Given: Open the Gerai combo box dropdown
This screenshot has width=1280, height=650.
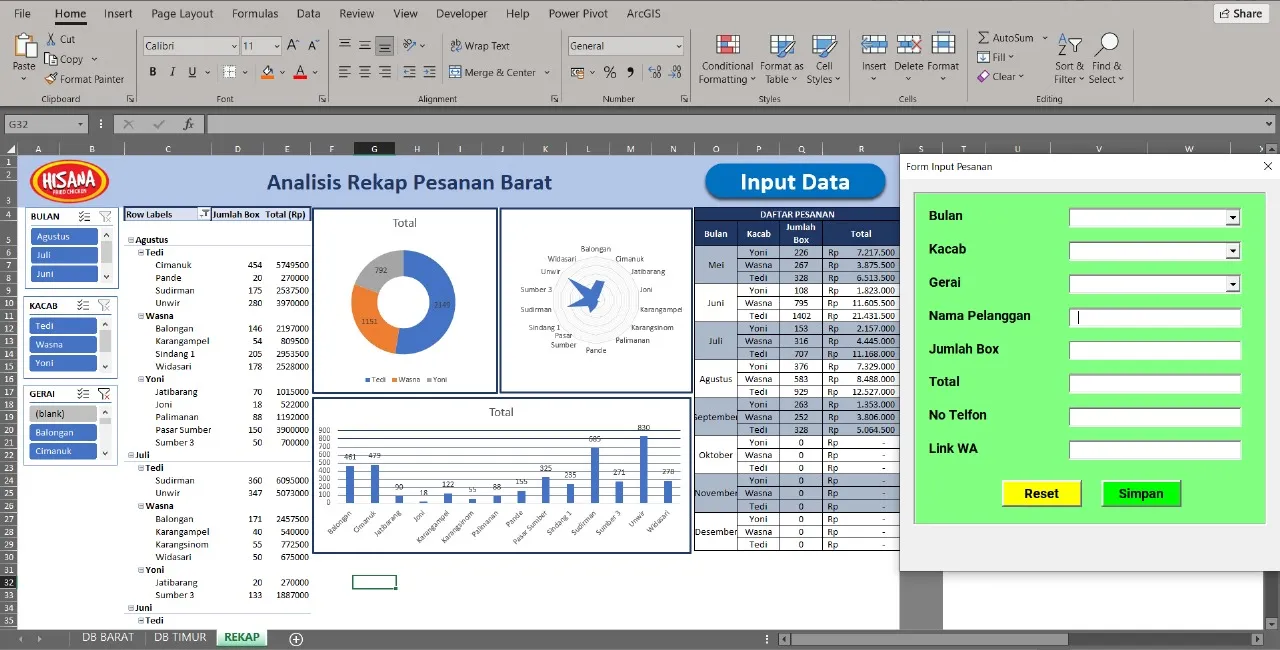Looking at the screenshot, I should 1233,284.
